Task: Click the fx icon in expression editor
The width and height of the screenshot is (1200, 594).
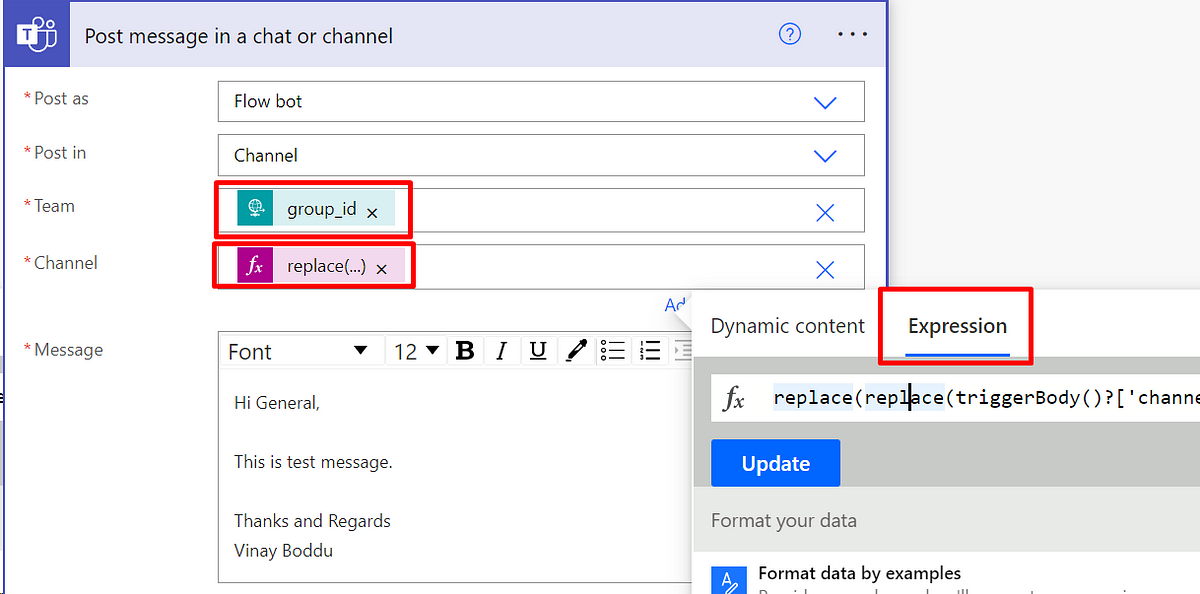Action: pos(735,397)
